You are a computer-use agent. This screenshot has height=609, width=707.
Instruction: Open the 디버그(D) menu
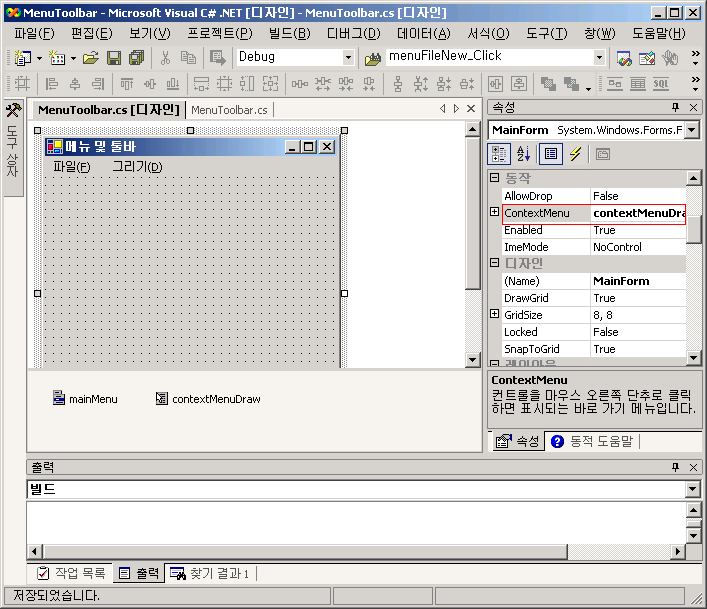point(354,33)
